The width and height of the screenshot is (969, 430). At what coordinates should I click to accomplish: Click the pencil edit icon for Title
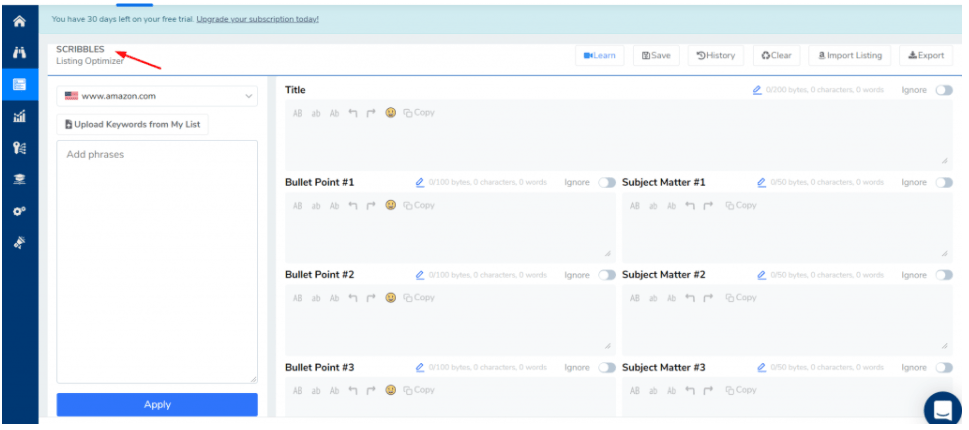757,90
